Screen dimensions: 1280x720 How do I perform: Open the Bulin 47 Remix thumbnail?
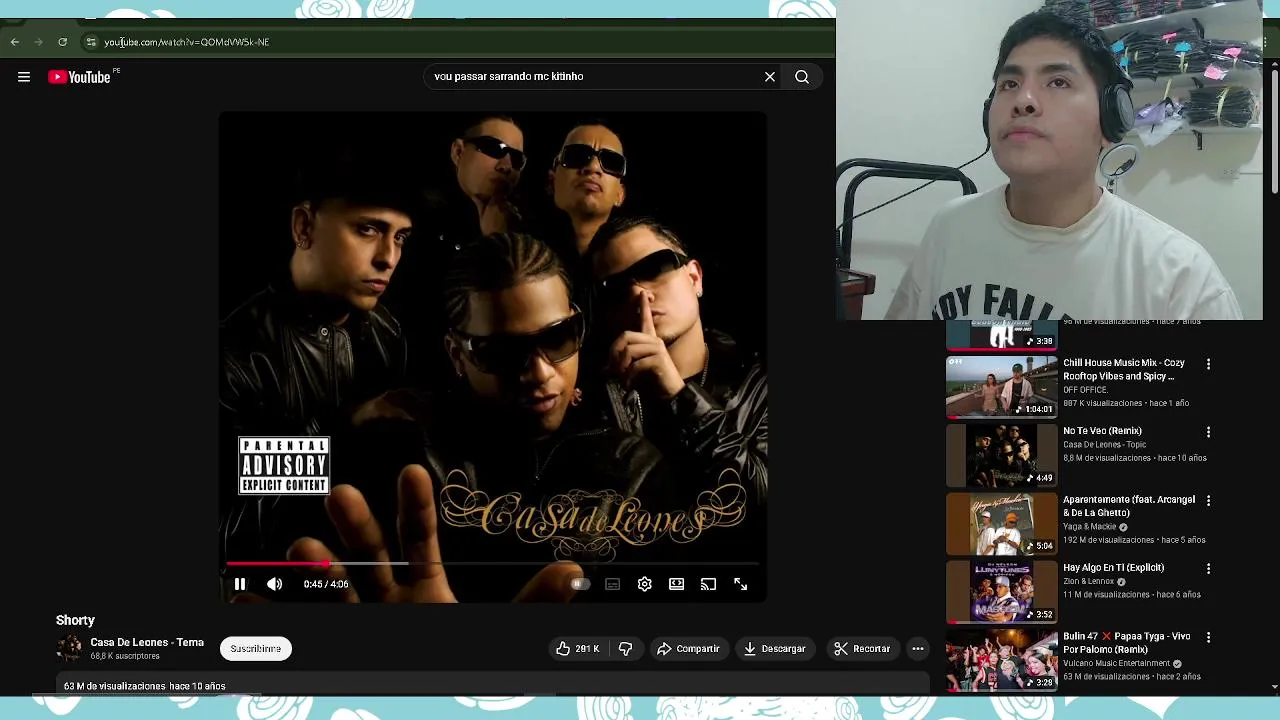click(x=1001, y=659)
